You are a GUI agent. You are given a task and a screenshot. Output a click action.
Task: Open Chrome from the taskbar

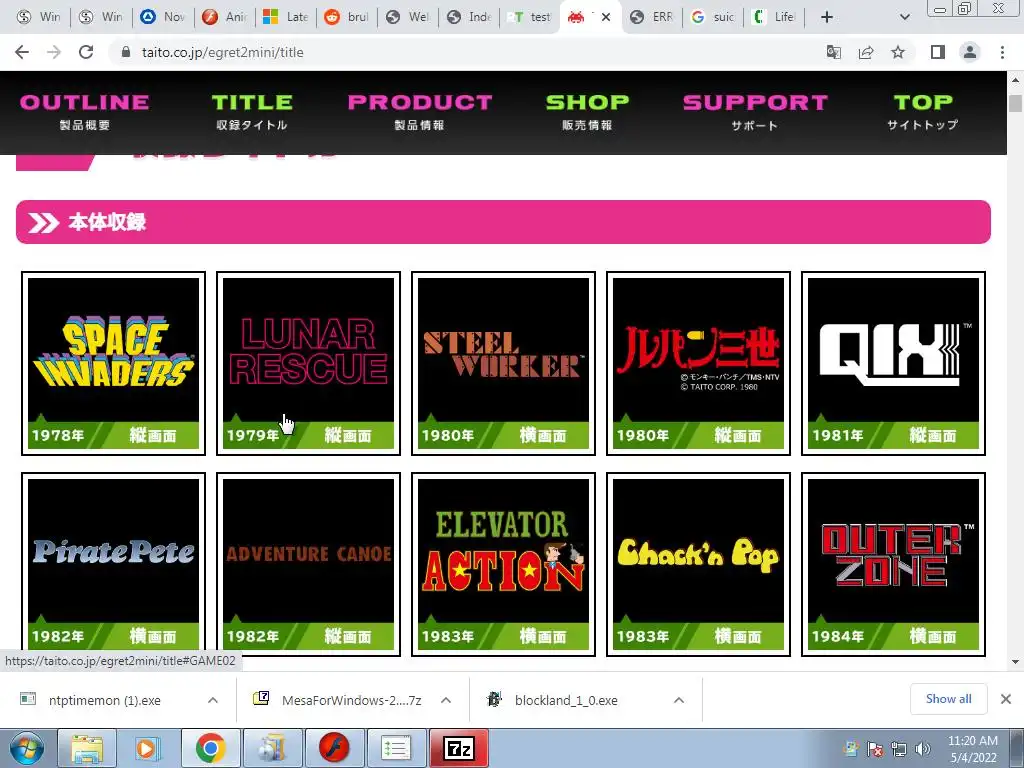pyautogui.click(x=210, y=748)
